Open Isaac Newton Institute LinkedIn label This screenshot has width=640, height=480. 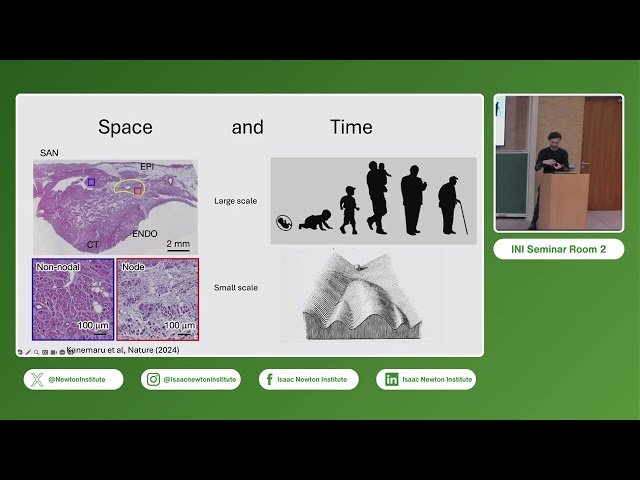coord(436,380)
